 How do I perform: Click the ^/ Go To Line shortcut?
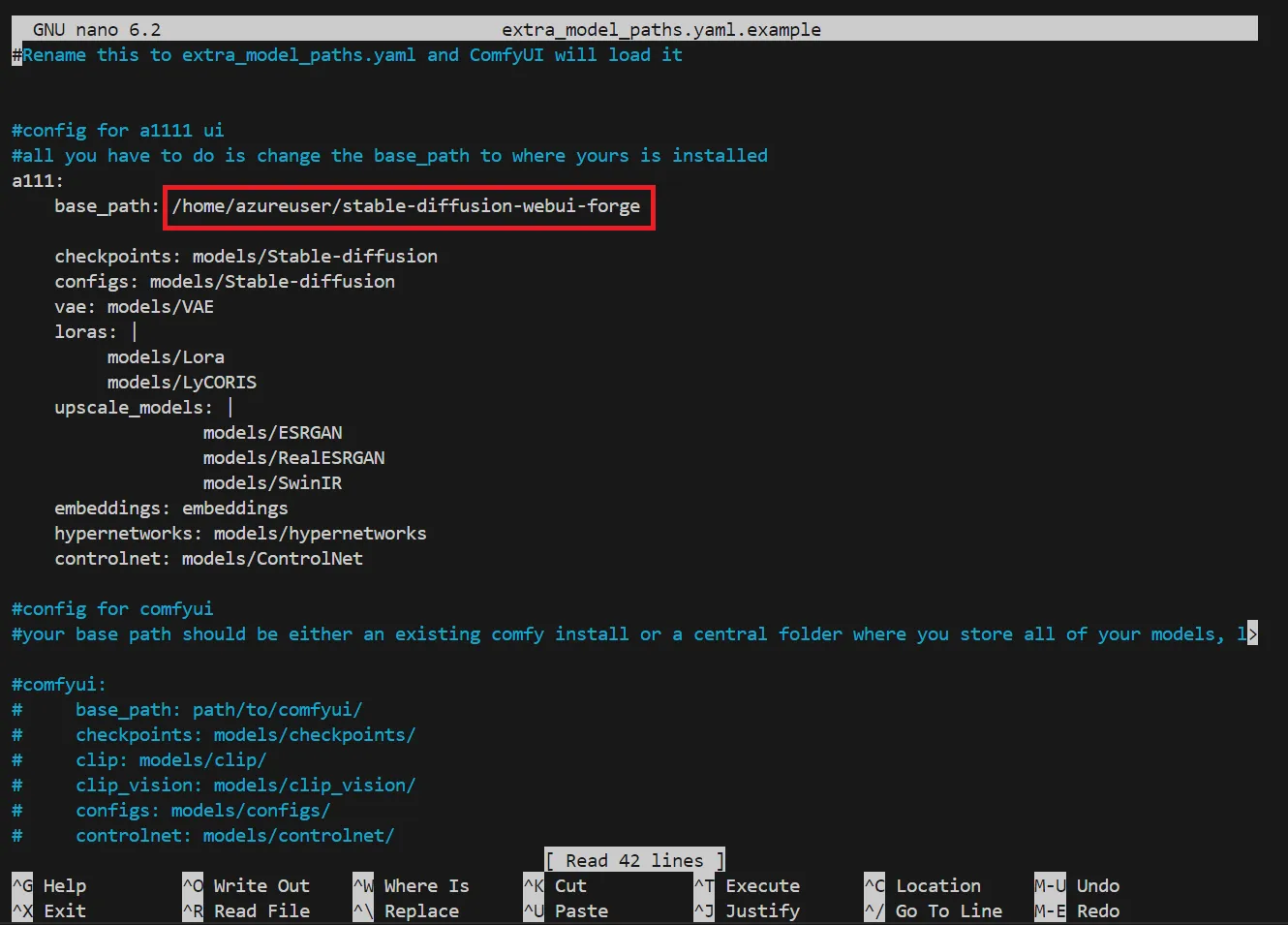pyautogui.click(x=934, y=910)
